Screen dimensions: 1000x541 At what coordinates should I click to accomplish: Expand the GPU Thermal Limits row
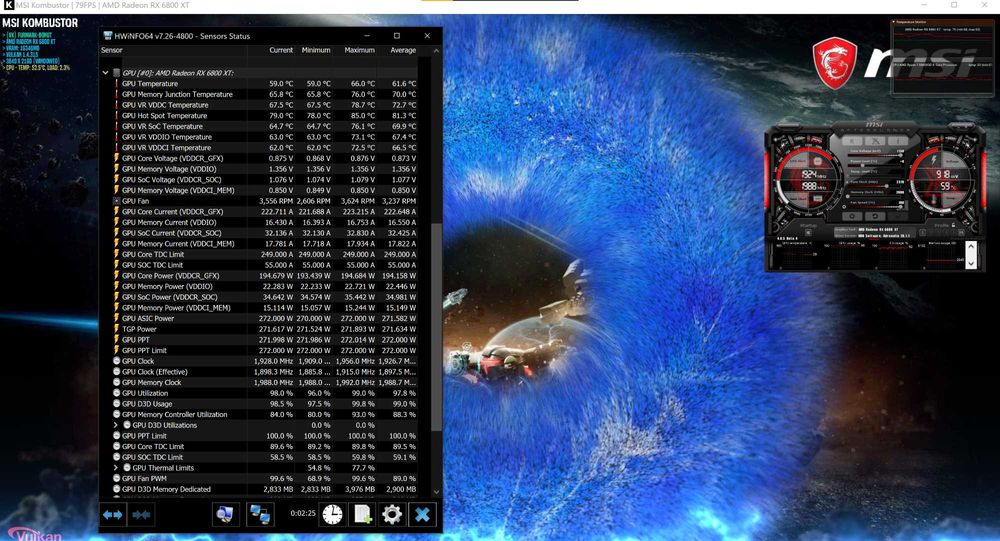coord(115,468)
